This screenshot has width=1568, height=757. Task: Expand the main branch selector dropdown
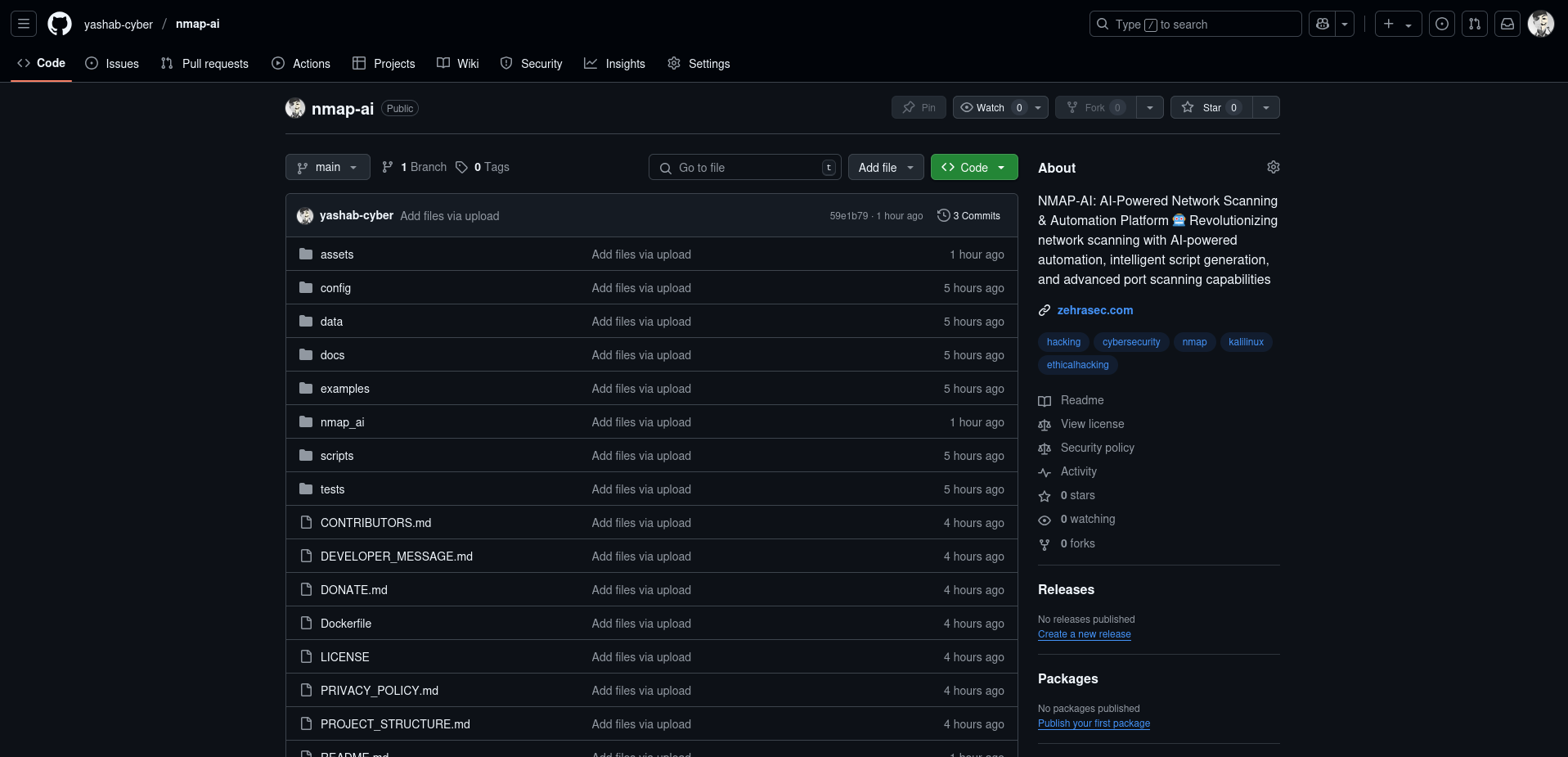click(327, 167)
